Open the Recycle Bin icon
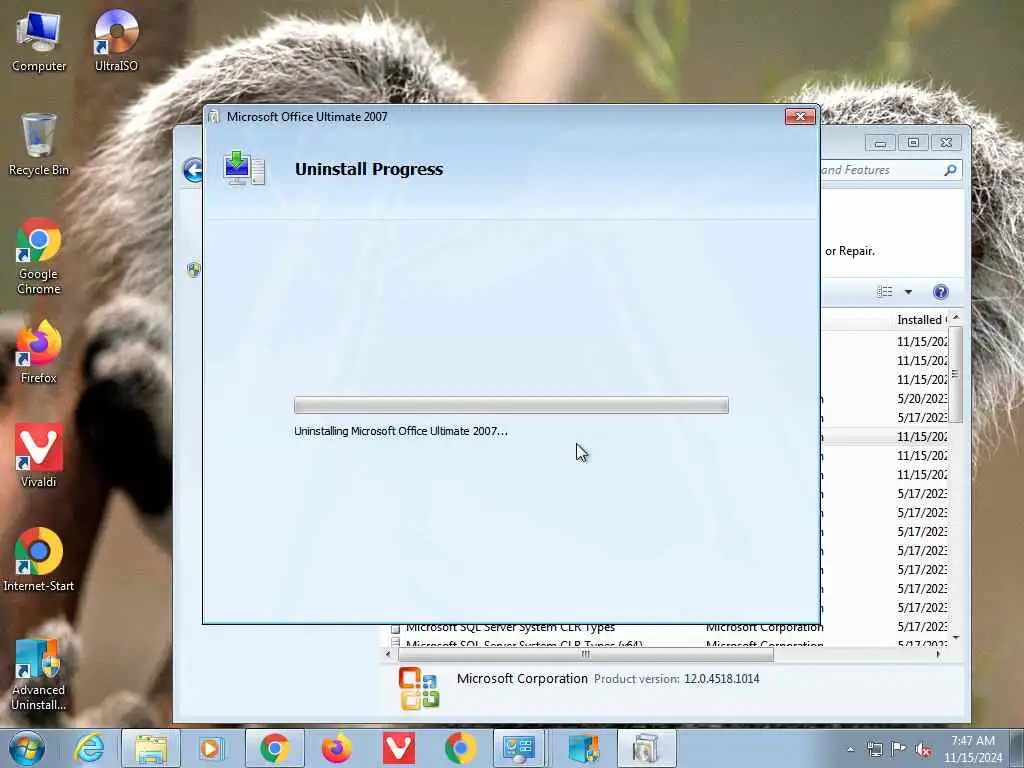This screenshot has height=768, width=1024. [x=39, y=145]
